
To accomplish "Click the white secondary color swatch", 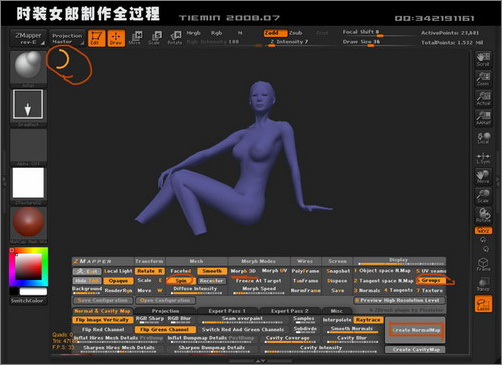I will click(33, 292).
